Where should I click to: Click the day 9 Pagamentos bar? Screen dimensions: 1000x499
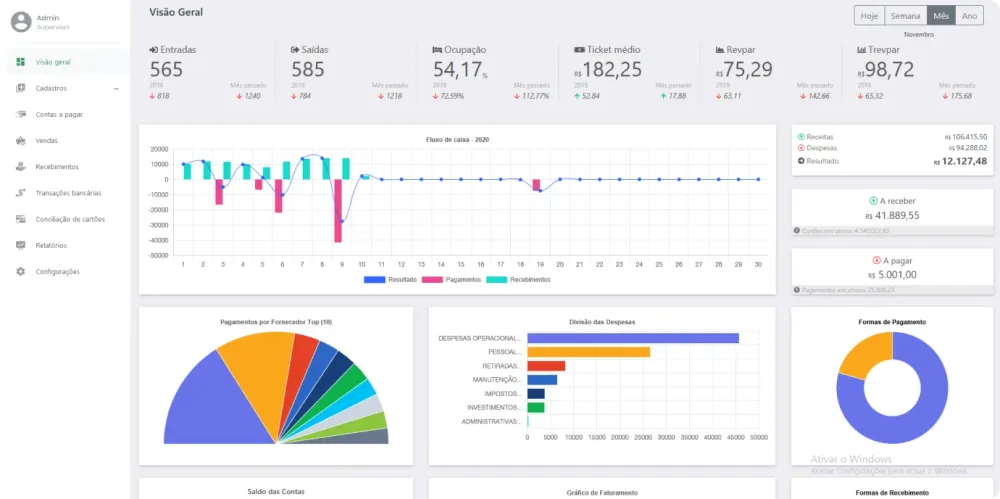coord(338,211)
